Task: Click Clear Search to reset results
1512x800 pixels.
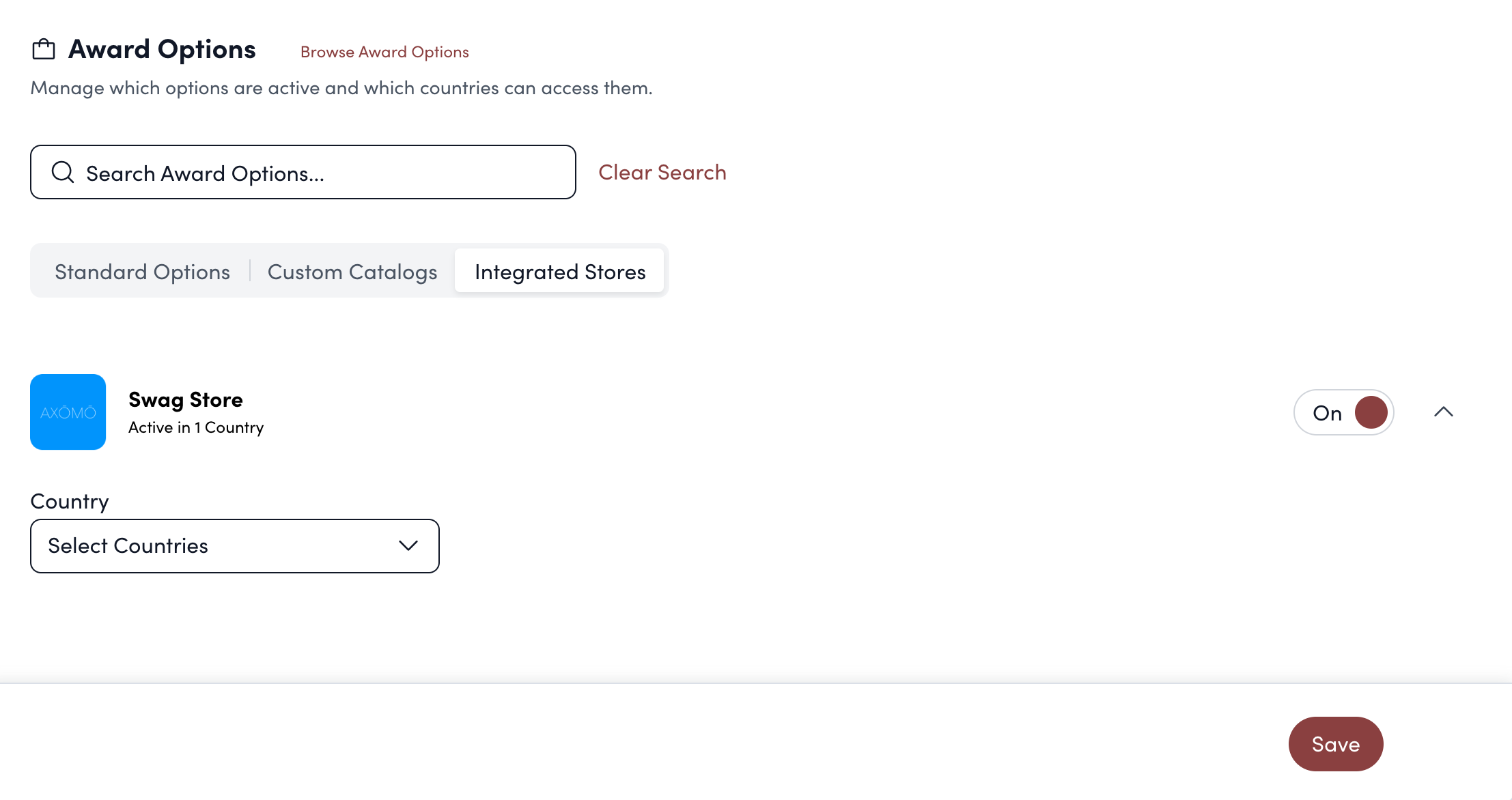Action: (x=662, y=171)
